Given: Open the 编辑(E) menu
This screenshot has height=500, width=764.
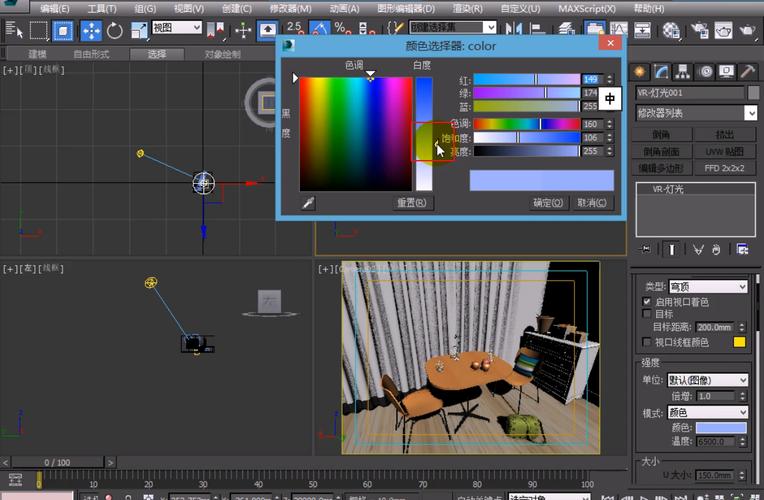Looking at the screenshot, I should click(55, 8).
